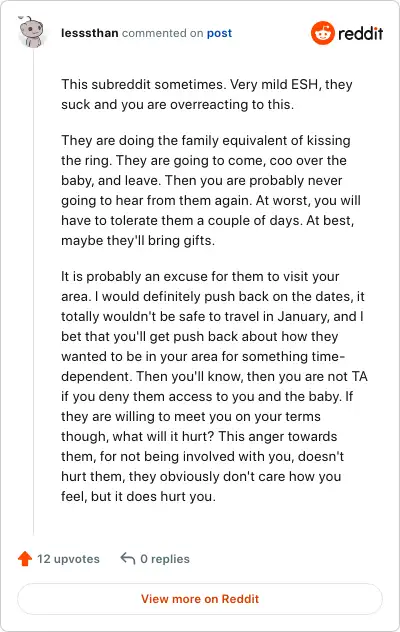This screenshot has width=400, height=632.
Task: Open the lesssthan Snoo avatar
Action: [x=30, y=32]
